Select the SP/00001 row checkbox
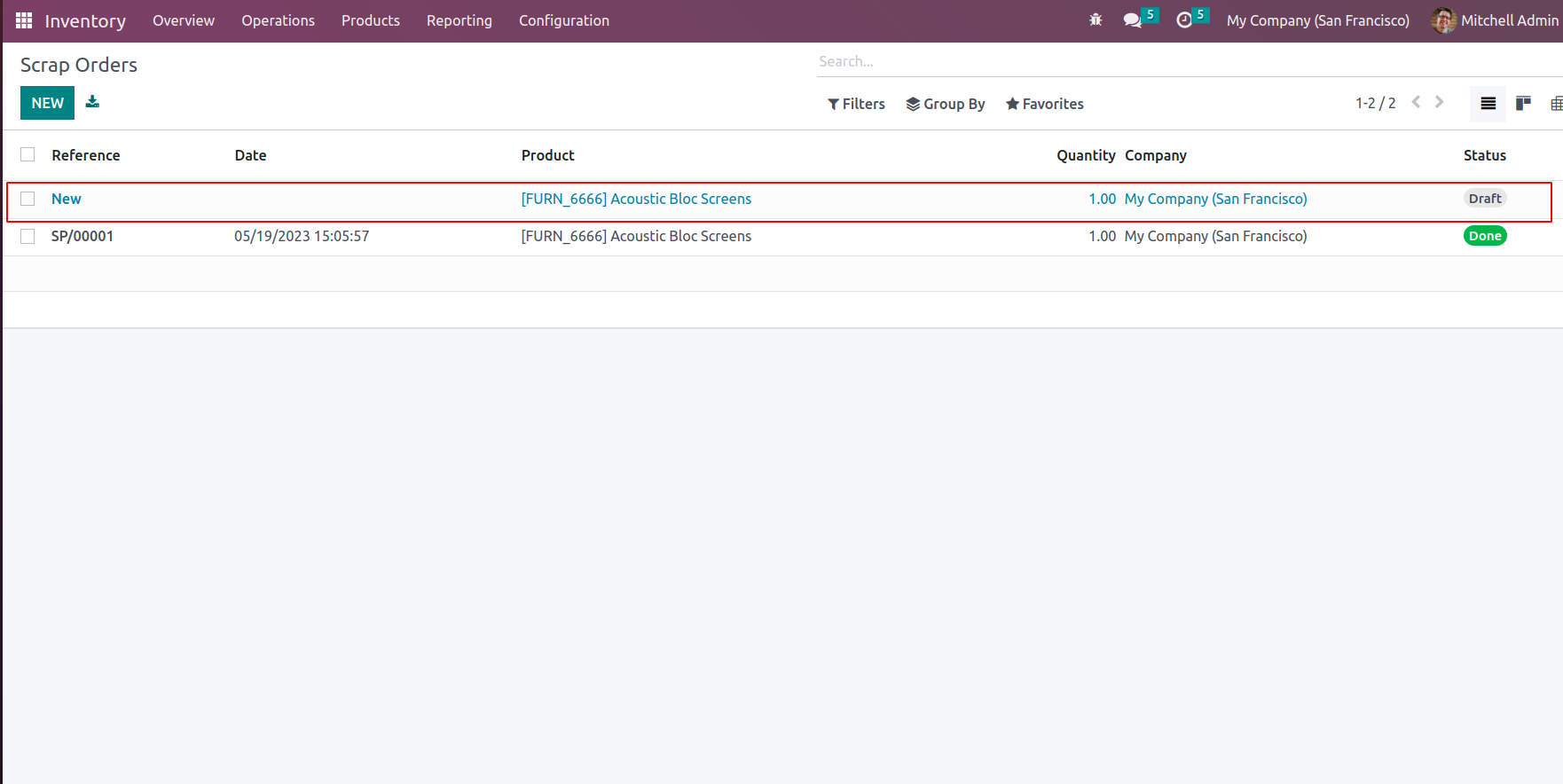1563x784 pixels. tap(27, 236)
